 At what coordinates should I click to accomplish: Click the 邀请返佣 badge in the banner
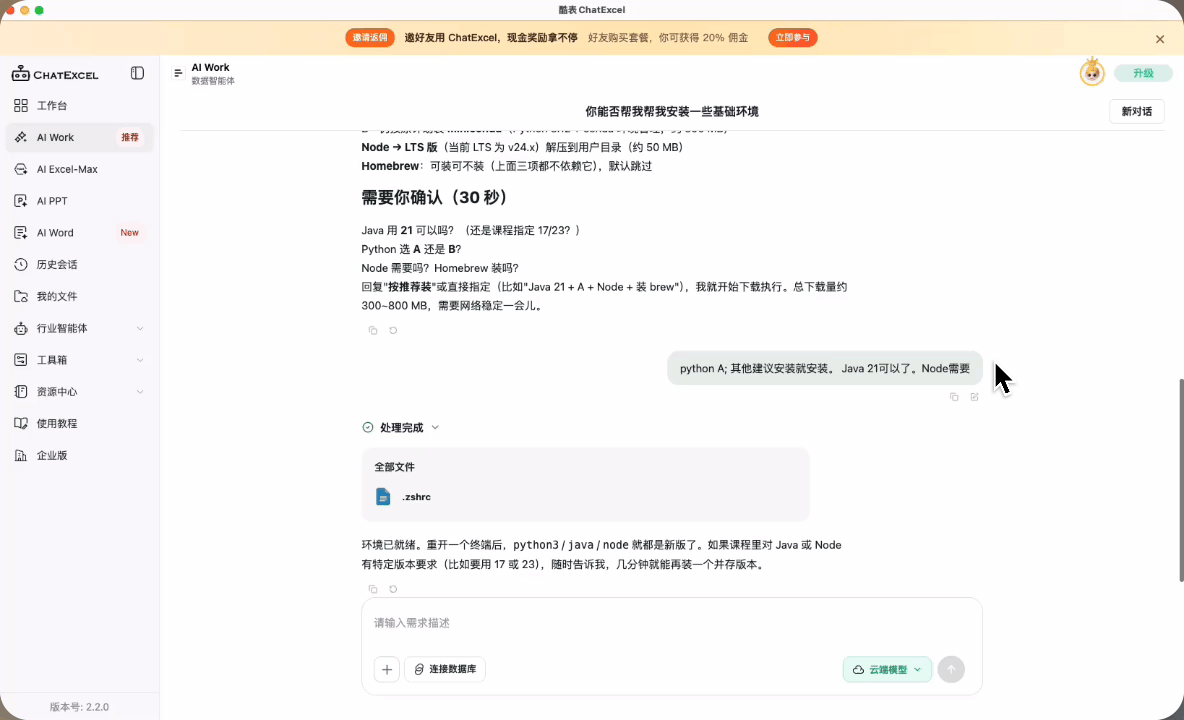click(x=370, y=38)
